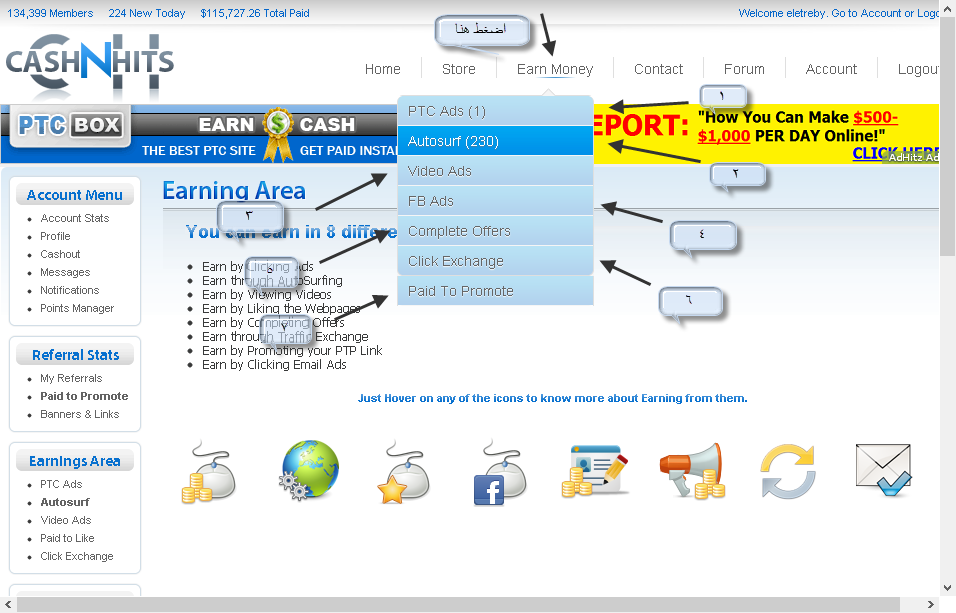The height and width of the screenshot is (613, 956).
Task: Click the megaphone with coins icon
Action: [693, 471]
